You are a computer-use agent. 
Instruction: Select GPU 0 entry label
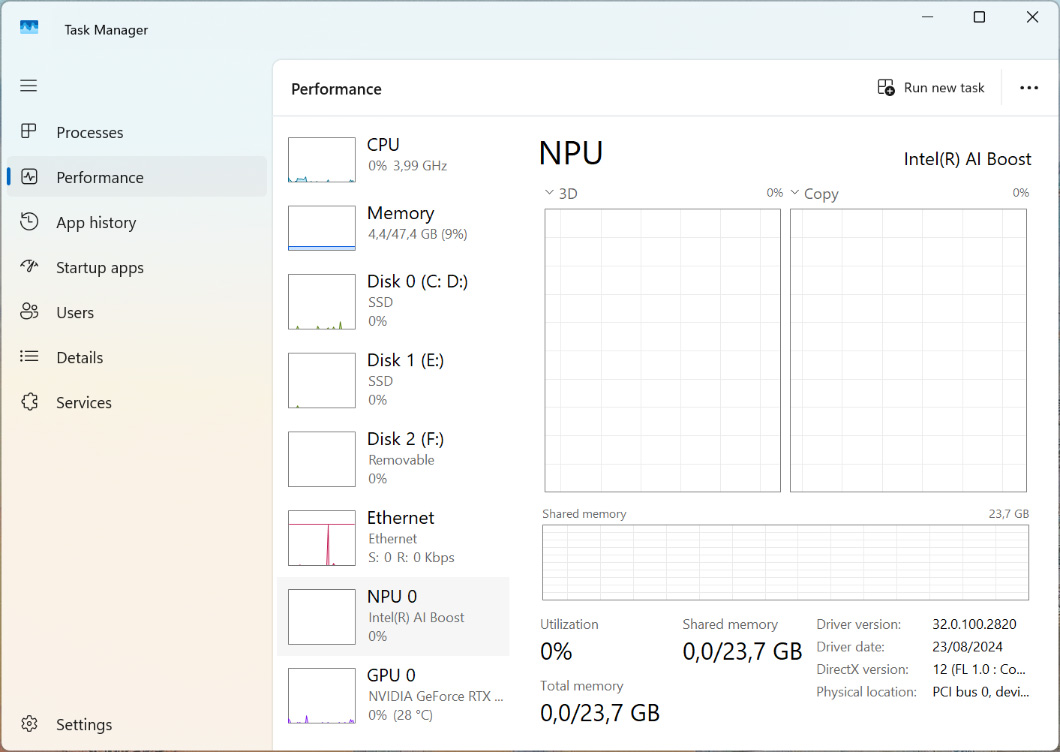(391, 676)
